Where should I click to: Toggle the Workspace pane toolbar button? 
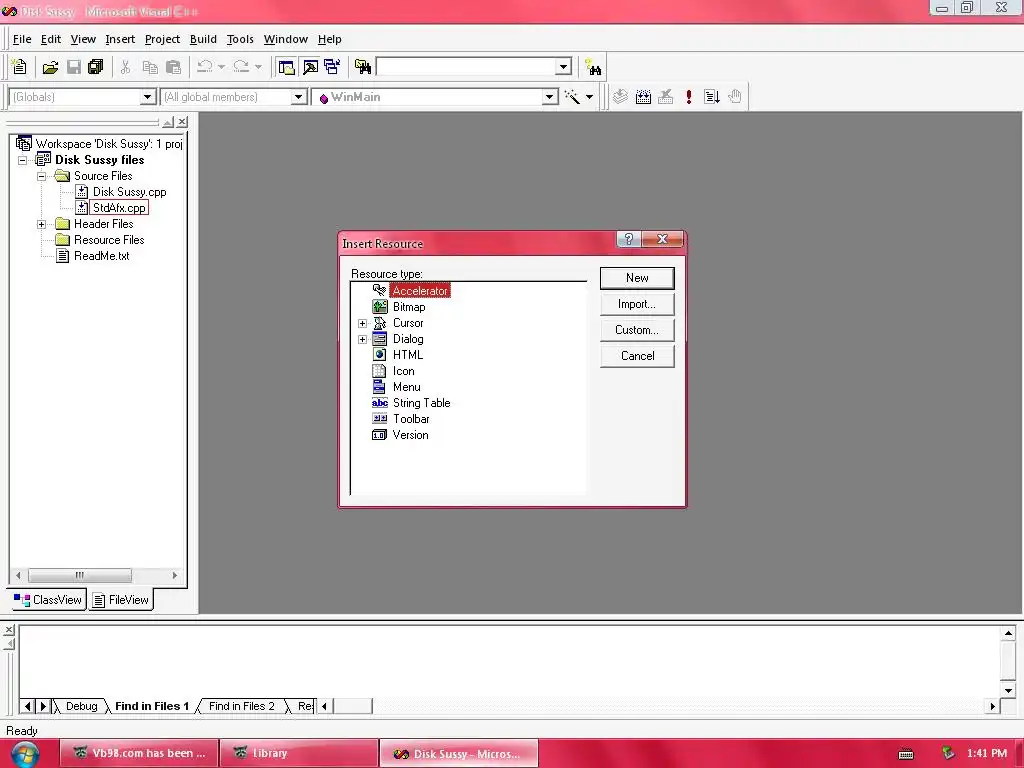pyautogui.click(x=286, y=67)
